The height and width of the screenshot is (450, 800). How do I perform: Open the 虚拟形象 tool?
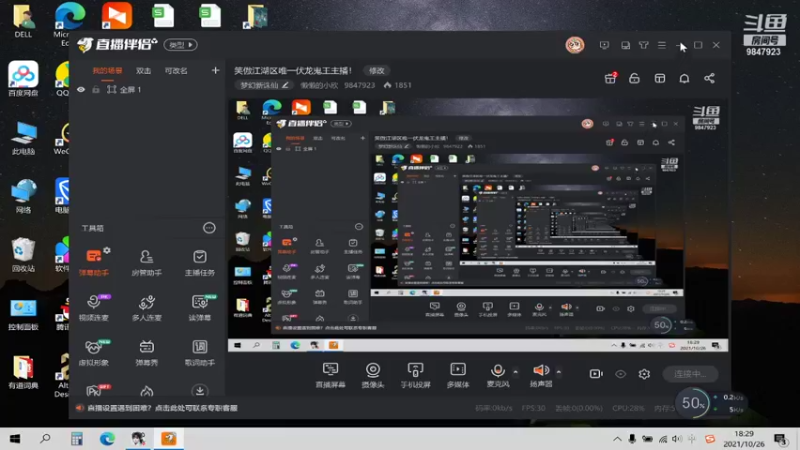pos(94,352)
